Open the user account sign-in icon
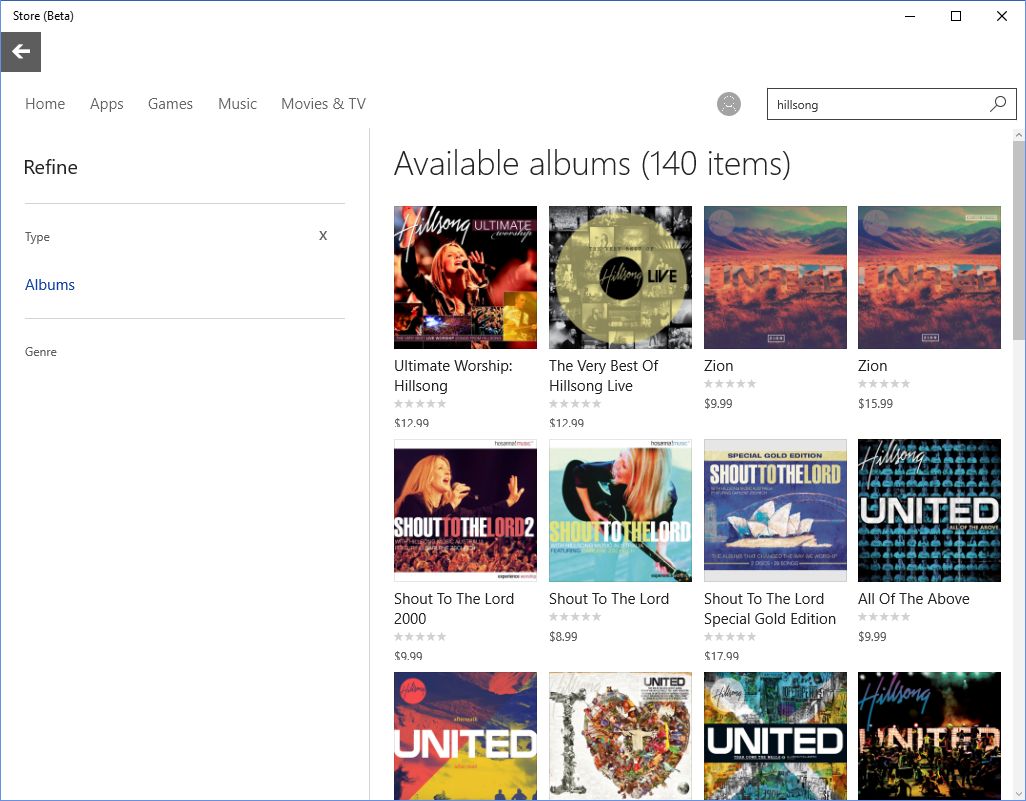The height and width of the screenshot is (801, 1026). [x=728, y=103]
